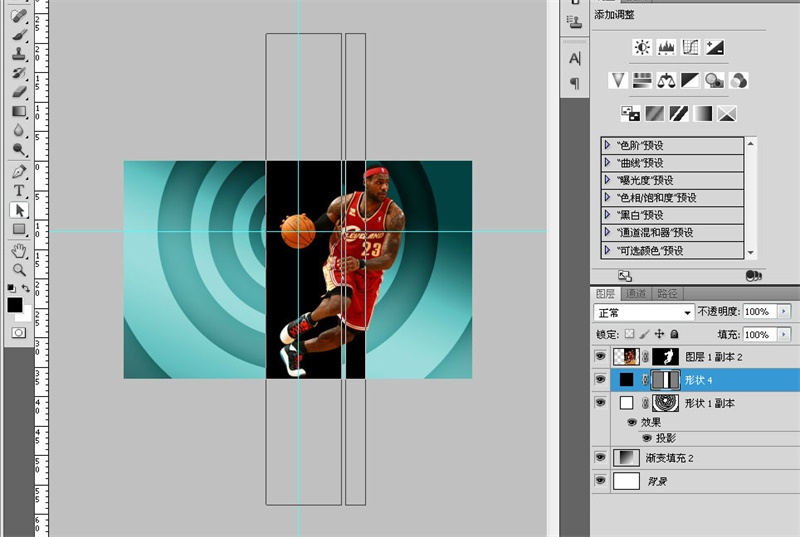Viewport: 800px width, 537px height.
Task: Switch to the 通道 tab
Action: (637, 293)
